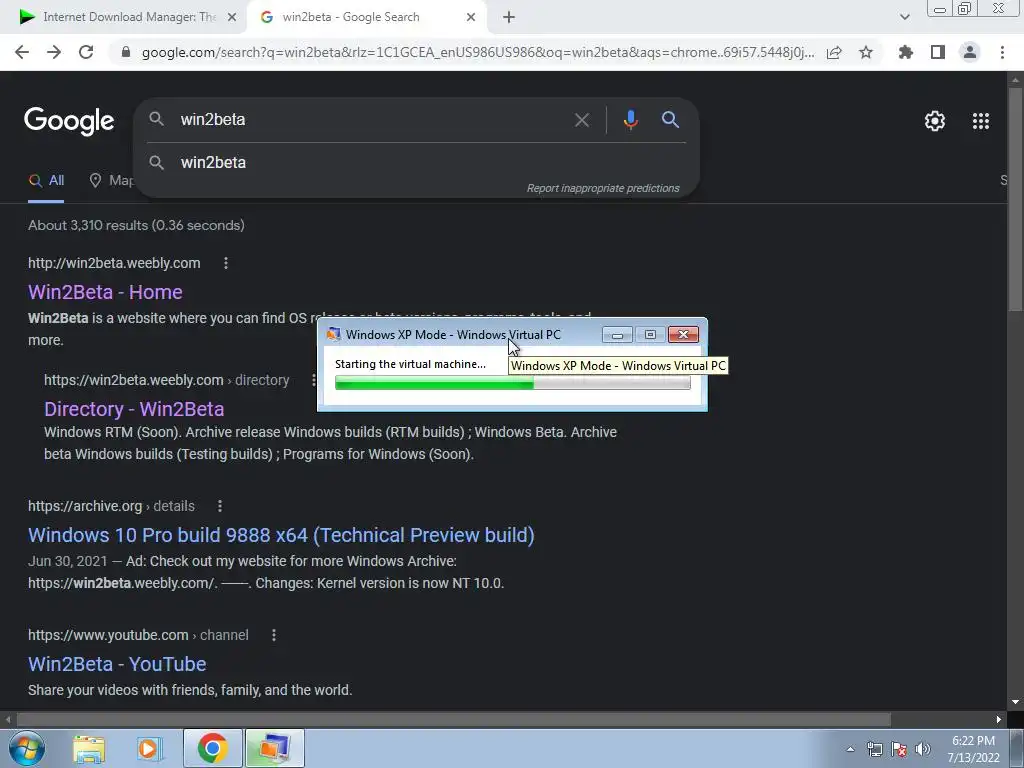Viewport: 1024px width, 768px height.
Task: Open the Chrome side panel icon
Action: (938, 52)
